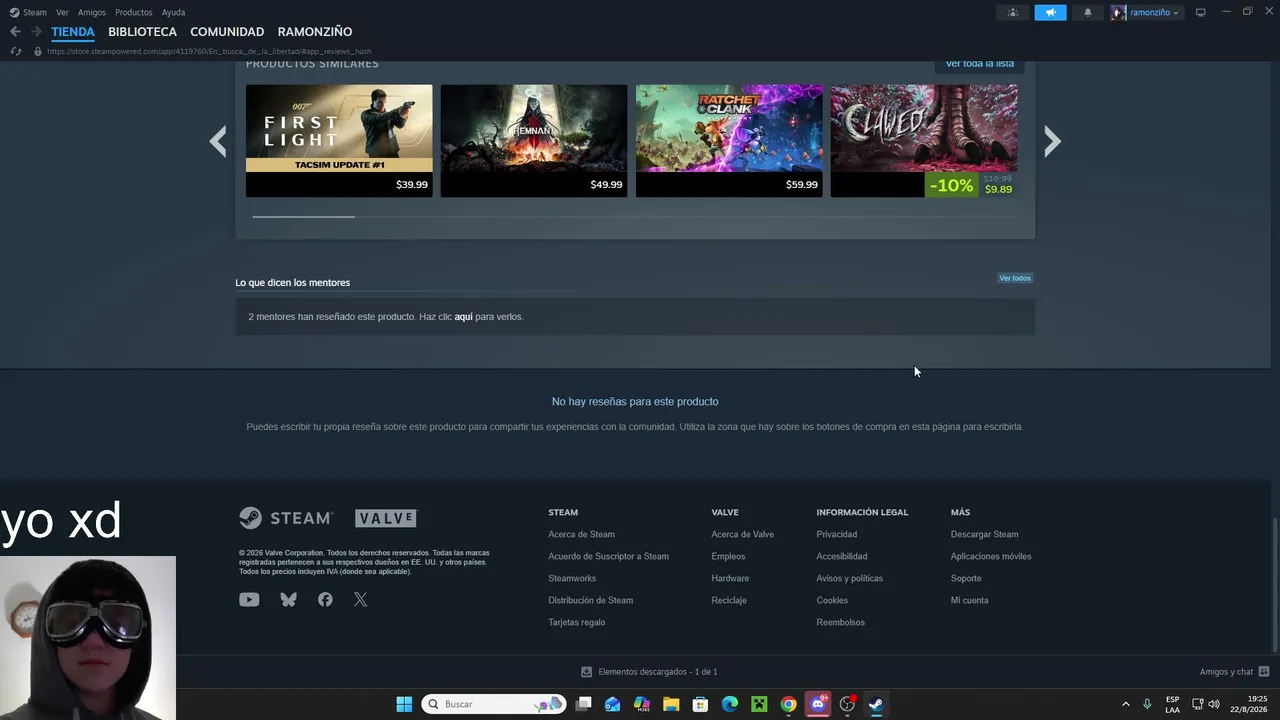Open the downloads icon beside Elementos descargados
1280x720 pixels.
click(587, 672)
